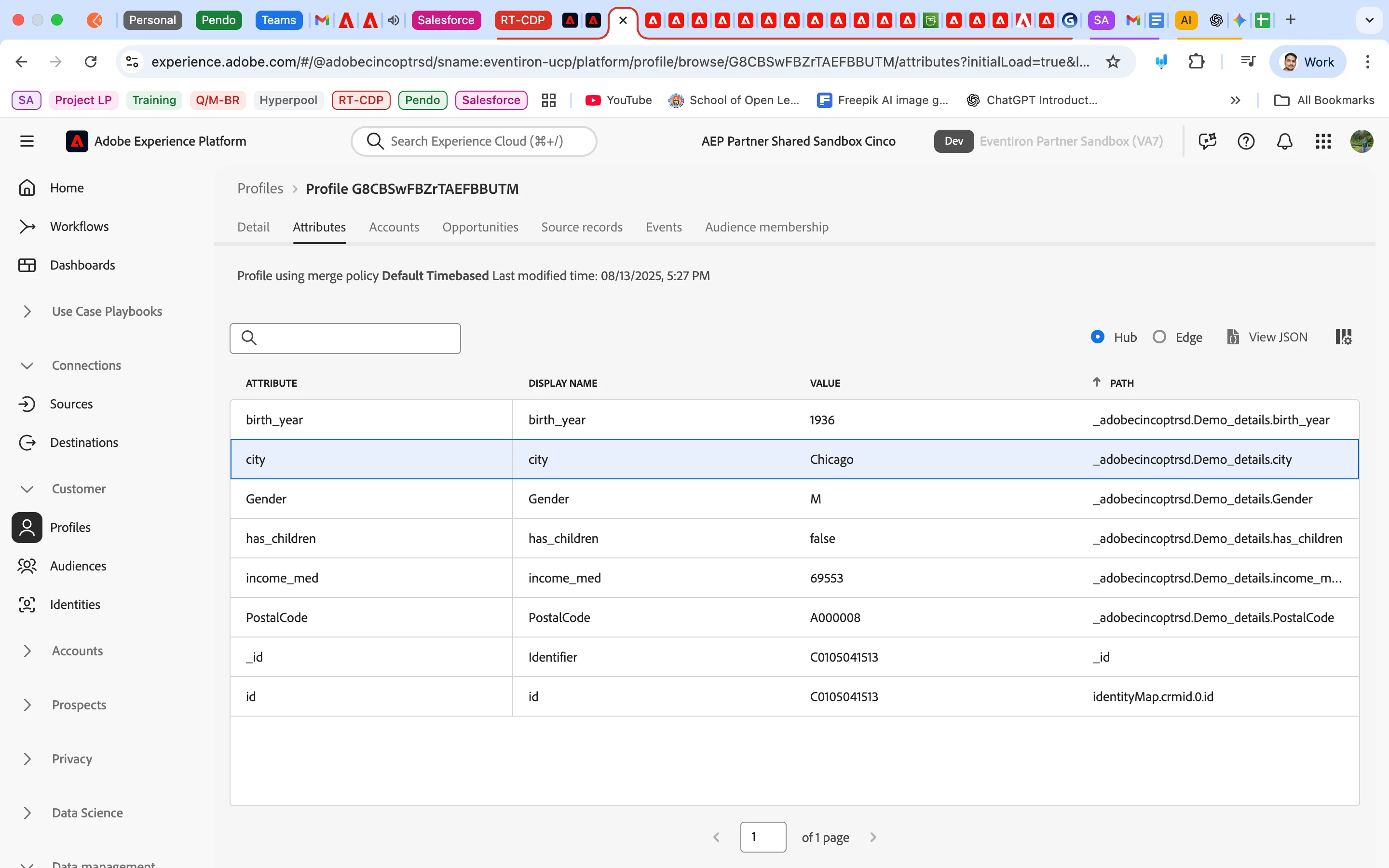
Task: Click the feedback chat icon
Action: [1207, 141]
